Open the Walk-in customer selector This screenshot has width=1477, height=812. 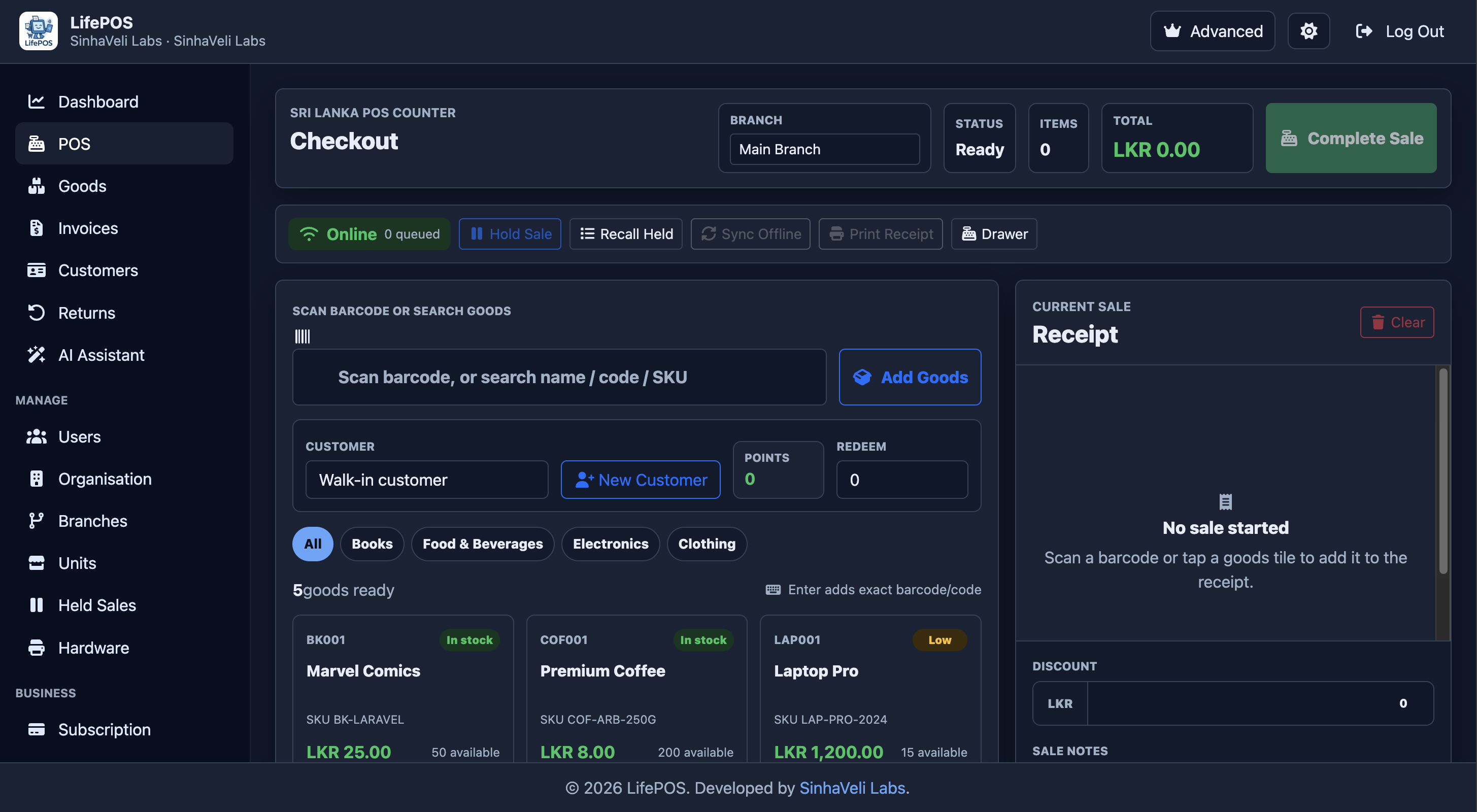[x=426, y=480]
